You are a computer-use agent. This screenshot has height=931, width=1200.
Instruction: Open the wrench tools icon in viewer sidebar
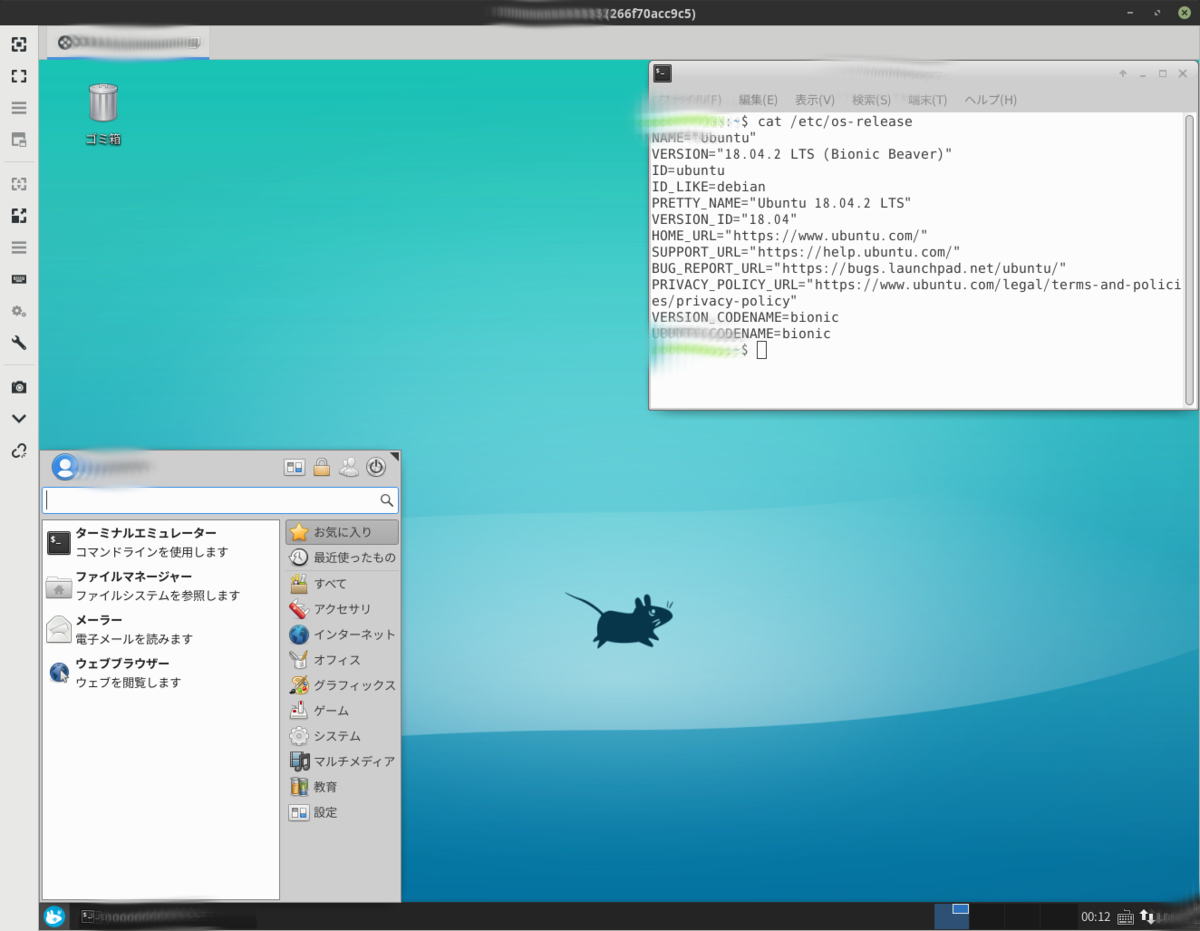(x=18, y=343)
